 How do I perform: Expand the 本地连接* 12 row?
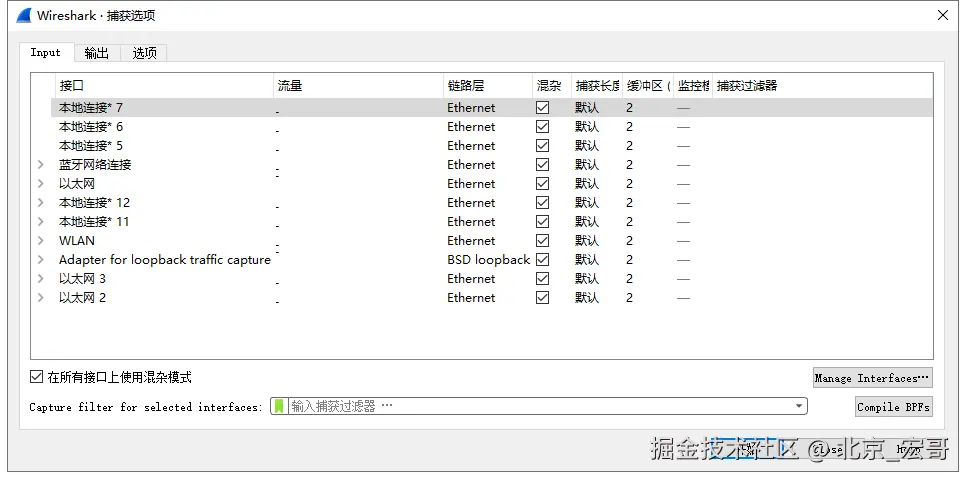pos(41,203)
